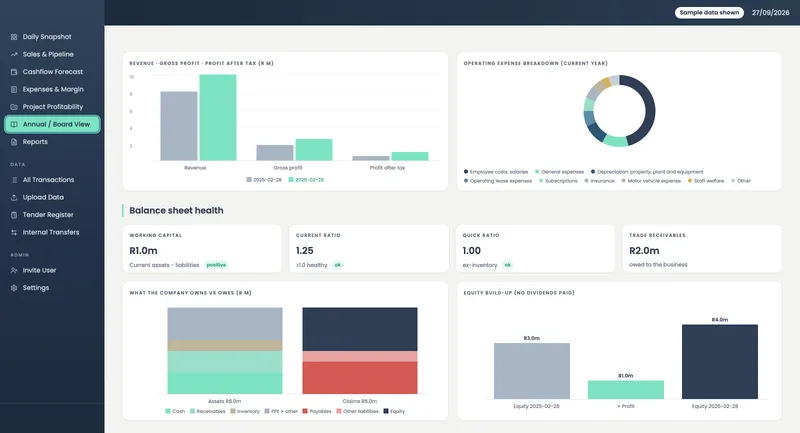The height and width of the screenshot is (433, 800).
Task: Click the Working Capital R1.0m card
Action: [202, 249]
